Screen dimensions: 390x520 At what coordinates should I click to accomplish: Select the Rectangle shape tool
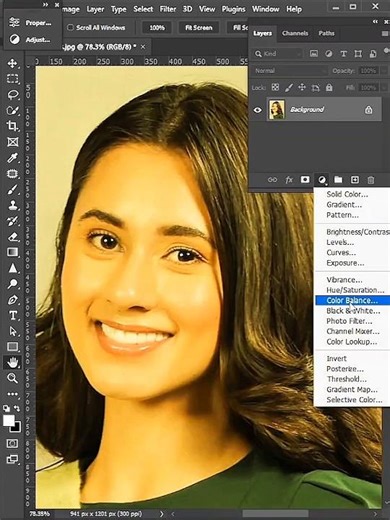13,347
